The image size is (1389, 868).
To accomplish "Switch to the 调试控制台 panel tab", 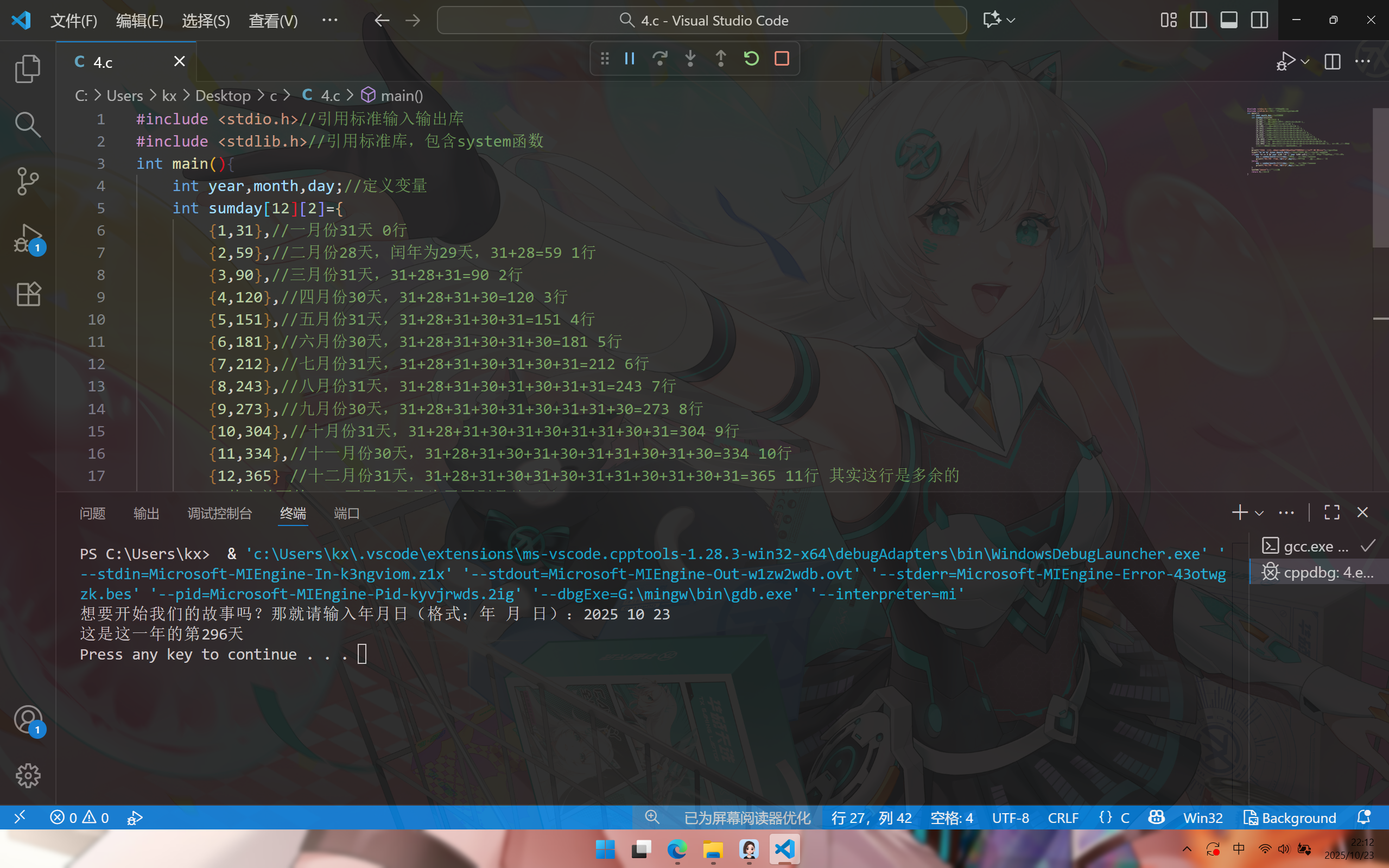I will click(220, 513).
